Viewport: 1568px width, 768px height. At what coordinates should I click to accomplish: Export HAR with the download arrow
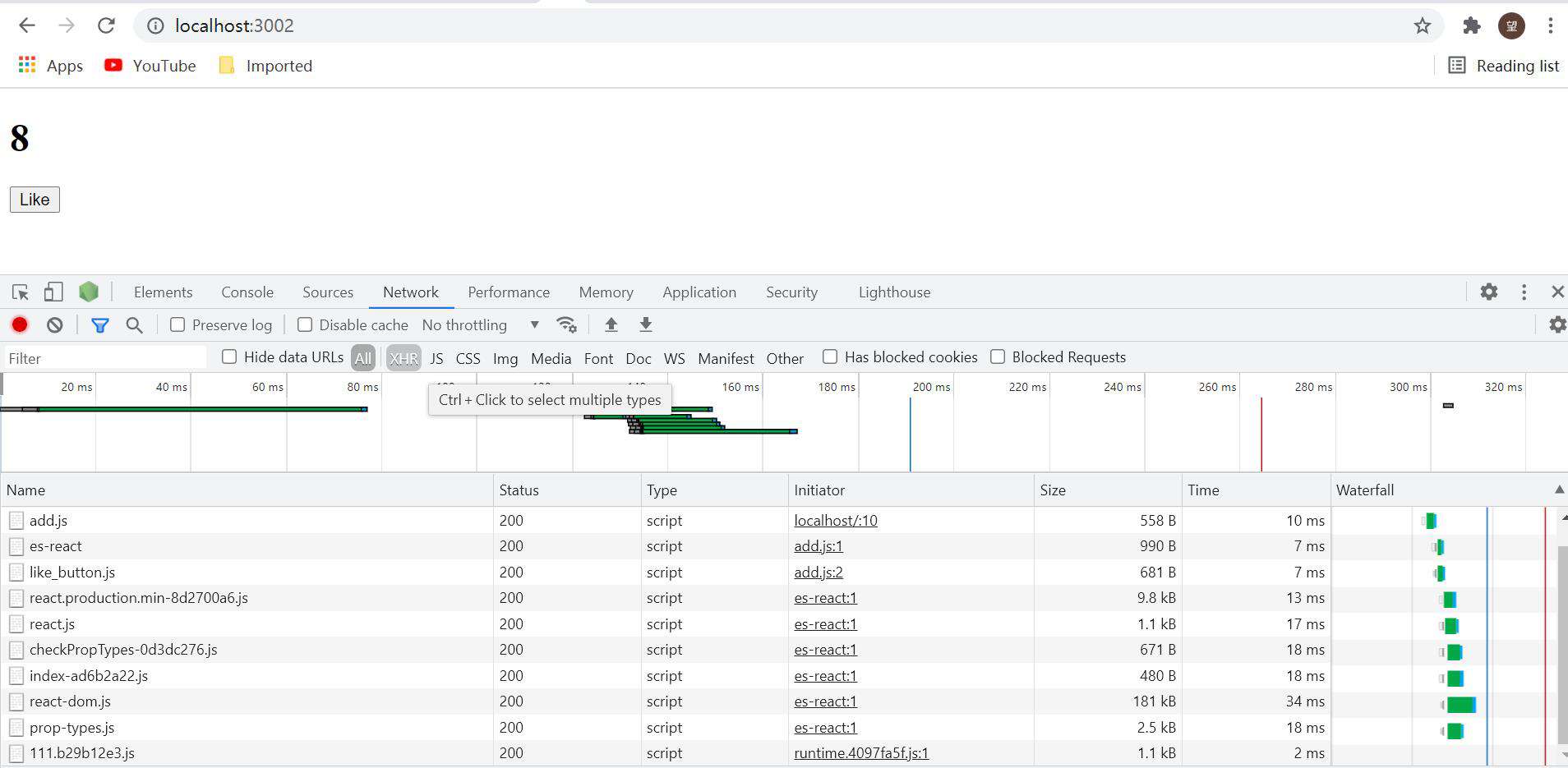click(646, 325)
